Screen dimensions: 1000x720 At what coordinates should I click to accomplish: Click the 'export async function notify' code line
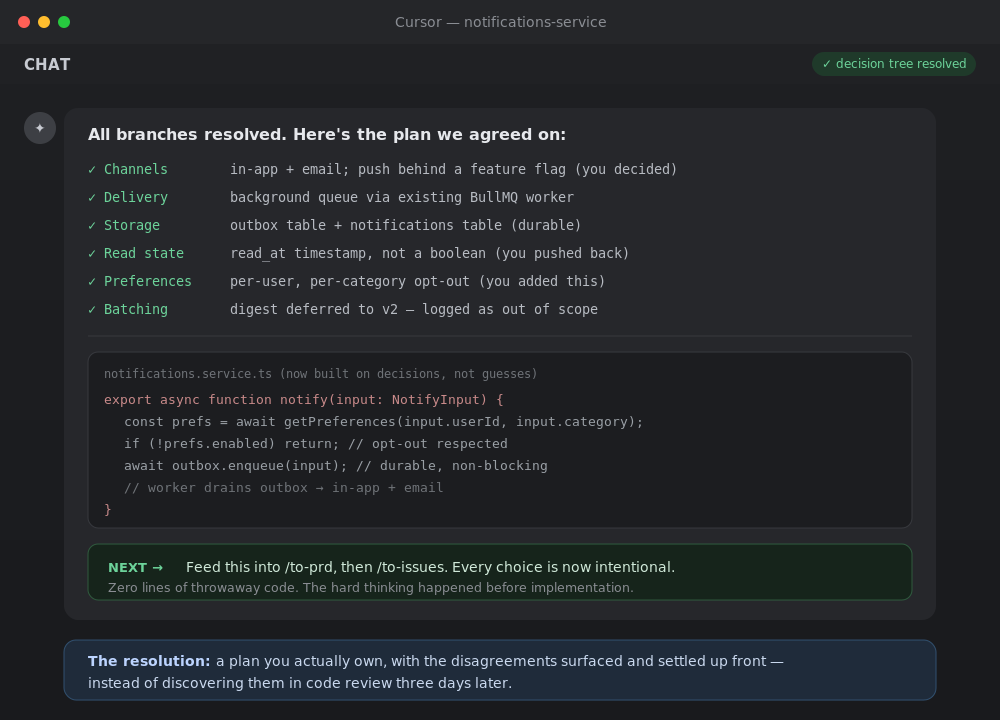(x=304, y=400)
